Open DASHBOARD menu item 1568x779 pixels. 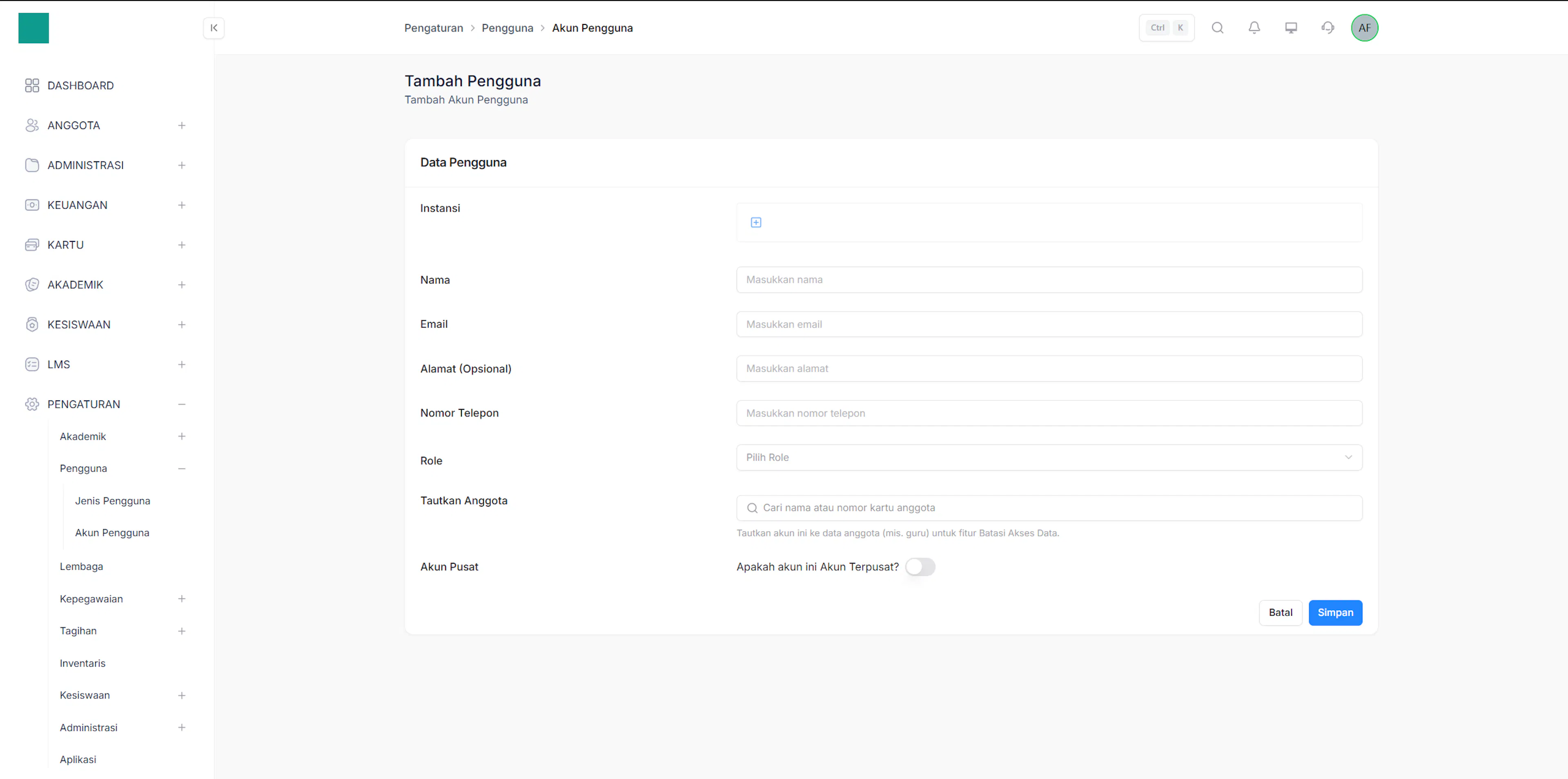(80, 86)
